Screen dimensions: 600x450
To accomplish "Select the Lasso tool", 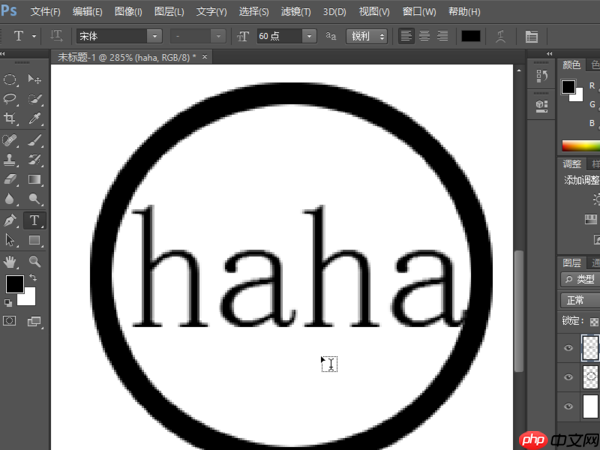I will [10, 99].
